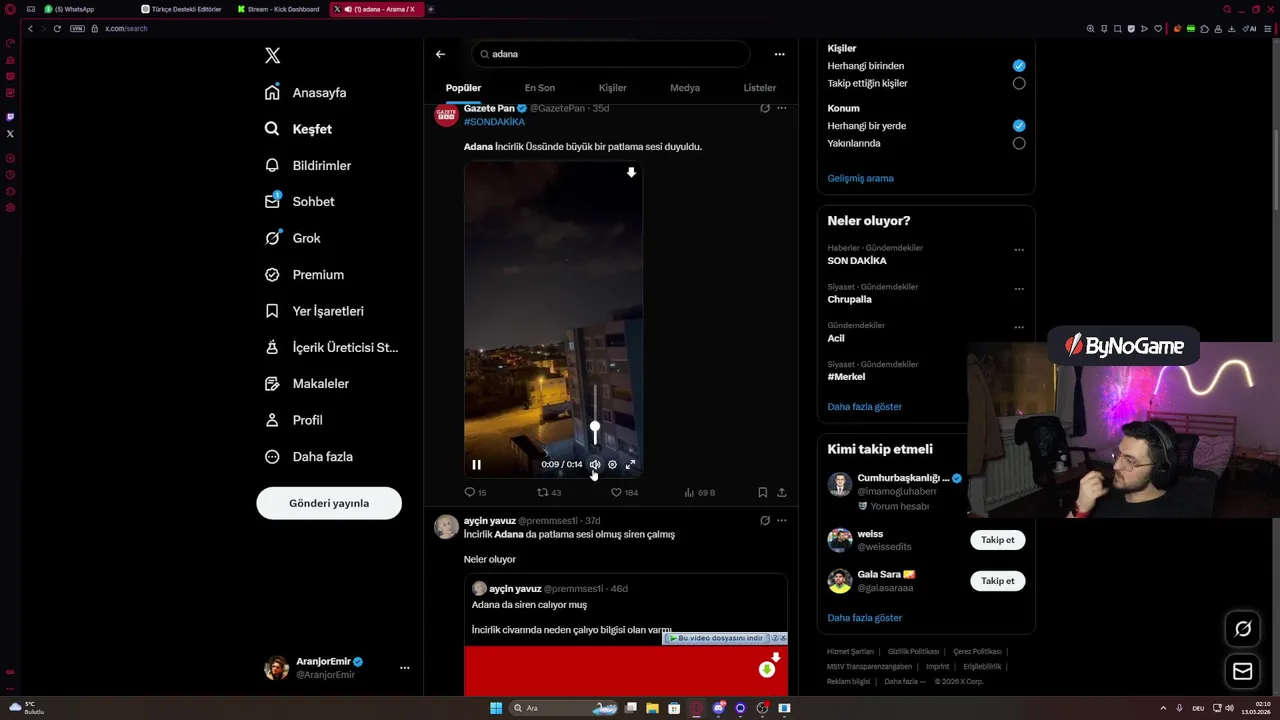Reply to the Gazete Pan post

(475, 492)
